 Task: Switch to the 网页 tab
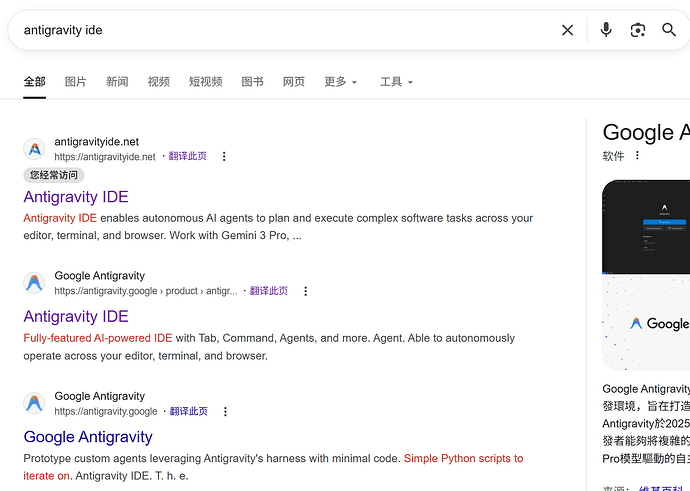pyautogui.click(x=294, y=82)
